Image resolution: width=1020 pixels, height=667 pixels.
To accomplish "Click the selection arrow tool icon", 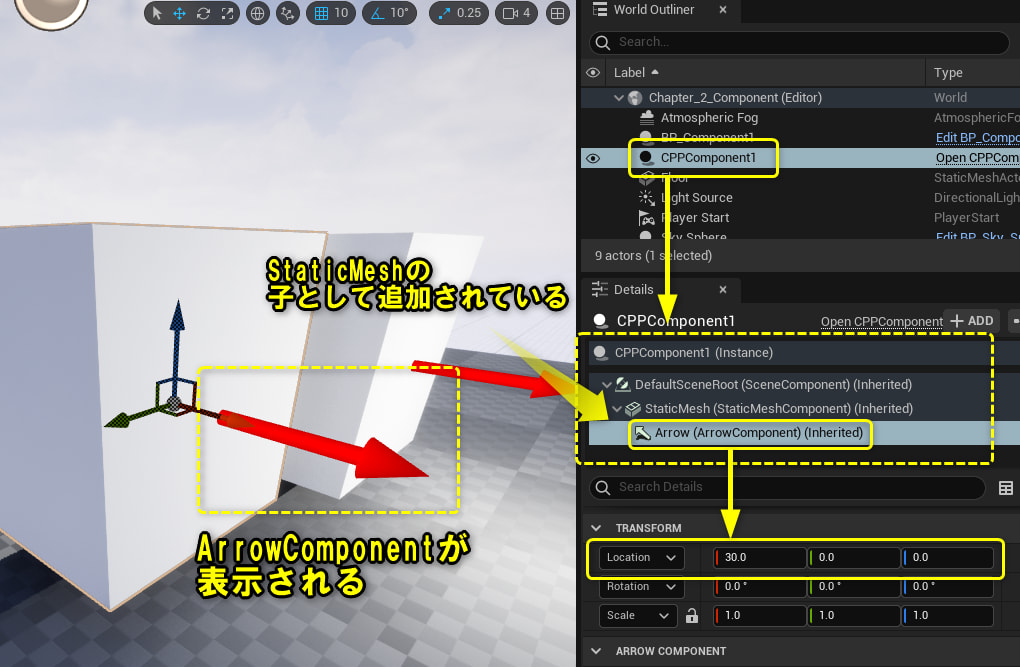I will pyautogui.click(x=156, y=13).
